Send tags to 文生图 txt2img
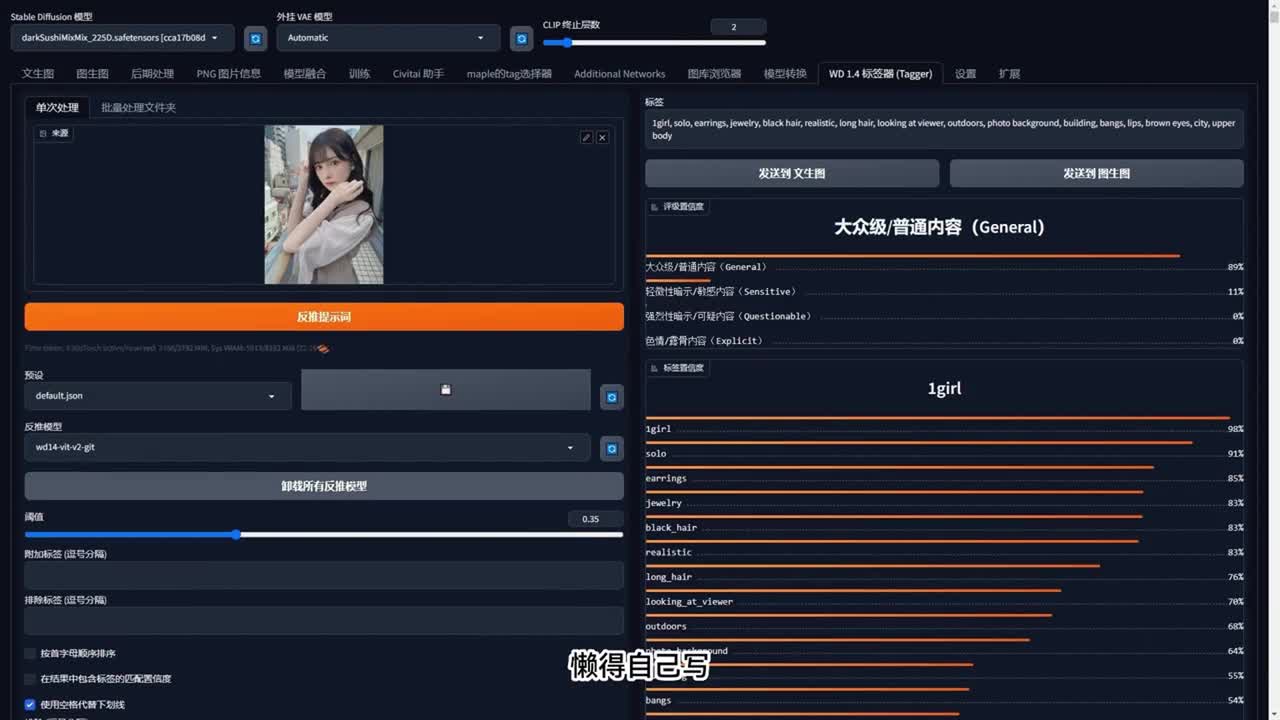1280x720 pixels. coord(791,173)
